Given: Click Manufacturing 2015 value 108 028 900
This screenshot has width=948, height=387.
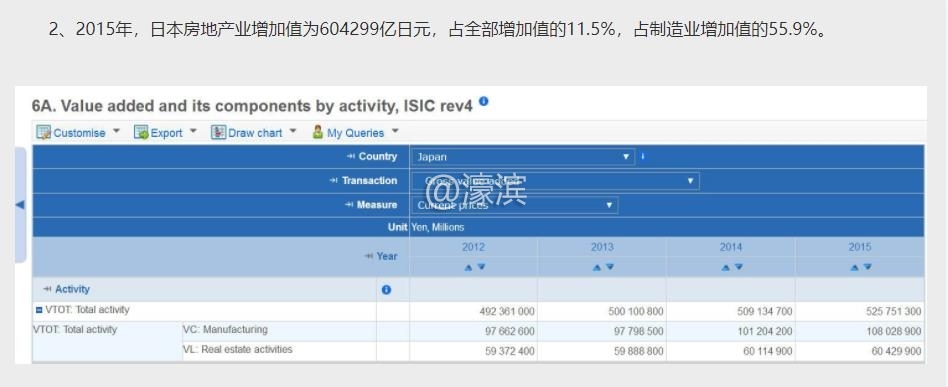Looking at the screenshot, I should [894, 331].
